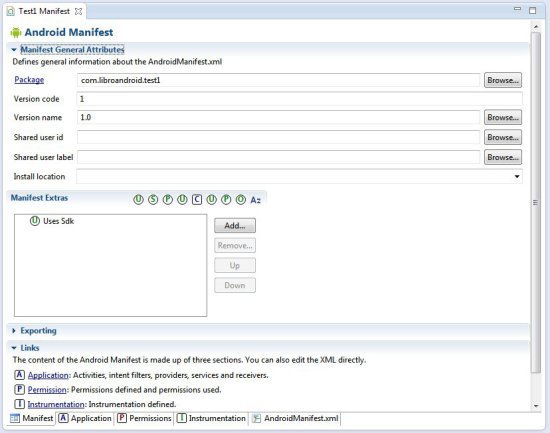Browse for the Version name value
Screen dimensions: 550x433
point(503,118)
